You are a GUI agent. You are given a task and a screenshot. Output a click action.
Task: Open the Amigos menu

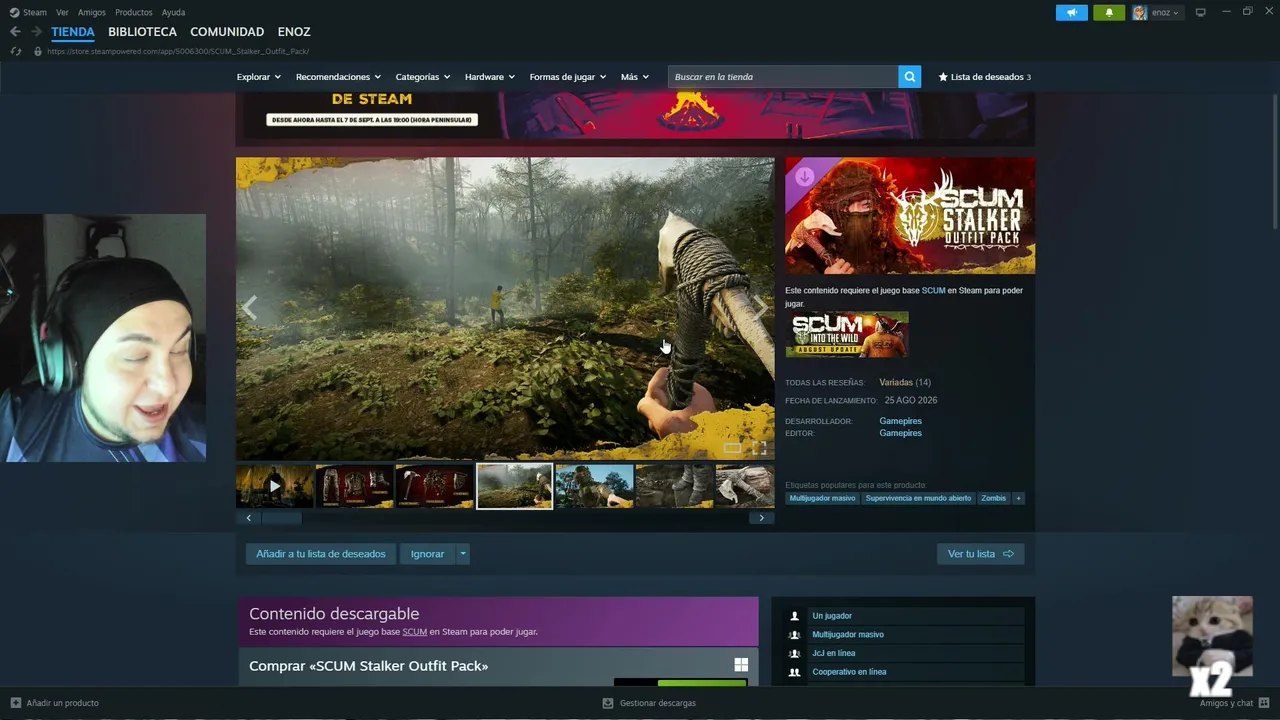pos(92,12)
